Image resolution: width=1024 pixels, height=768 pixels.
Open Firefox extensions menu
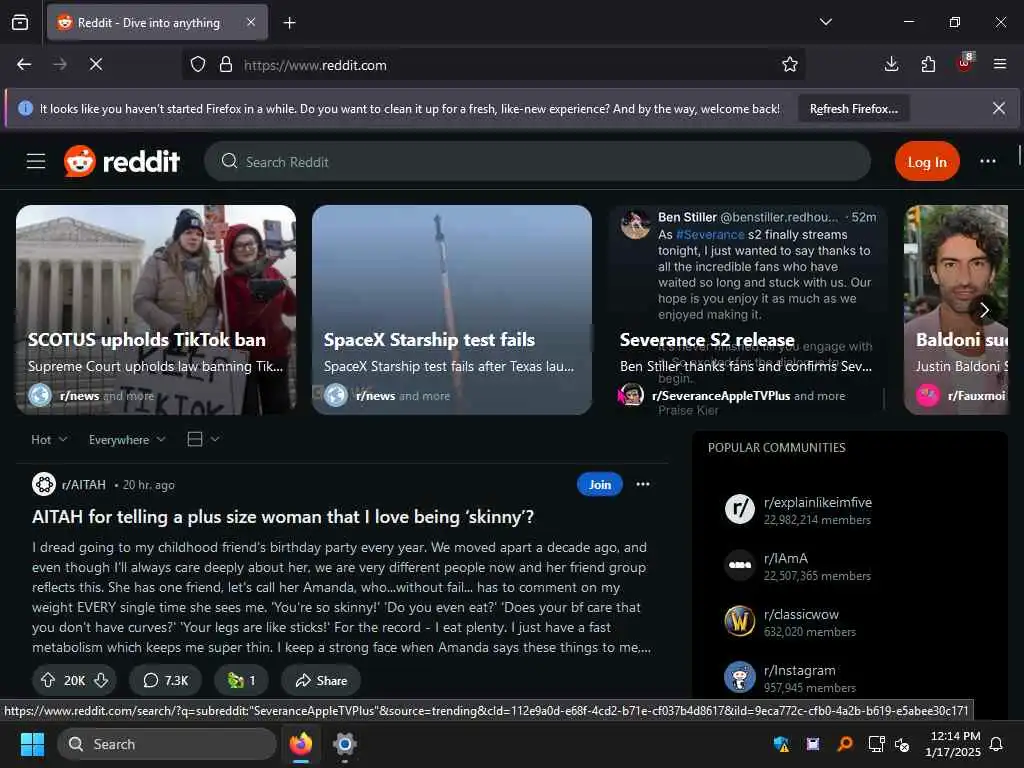pos(928,64)
